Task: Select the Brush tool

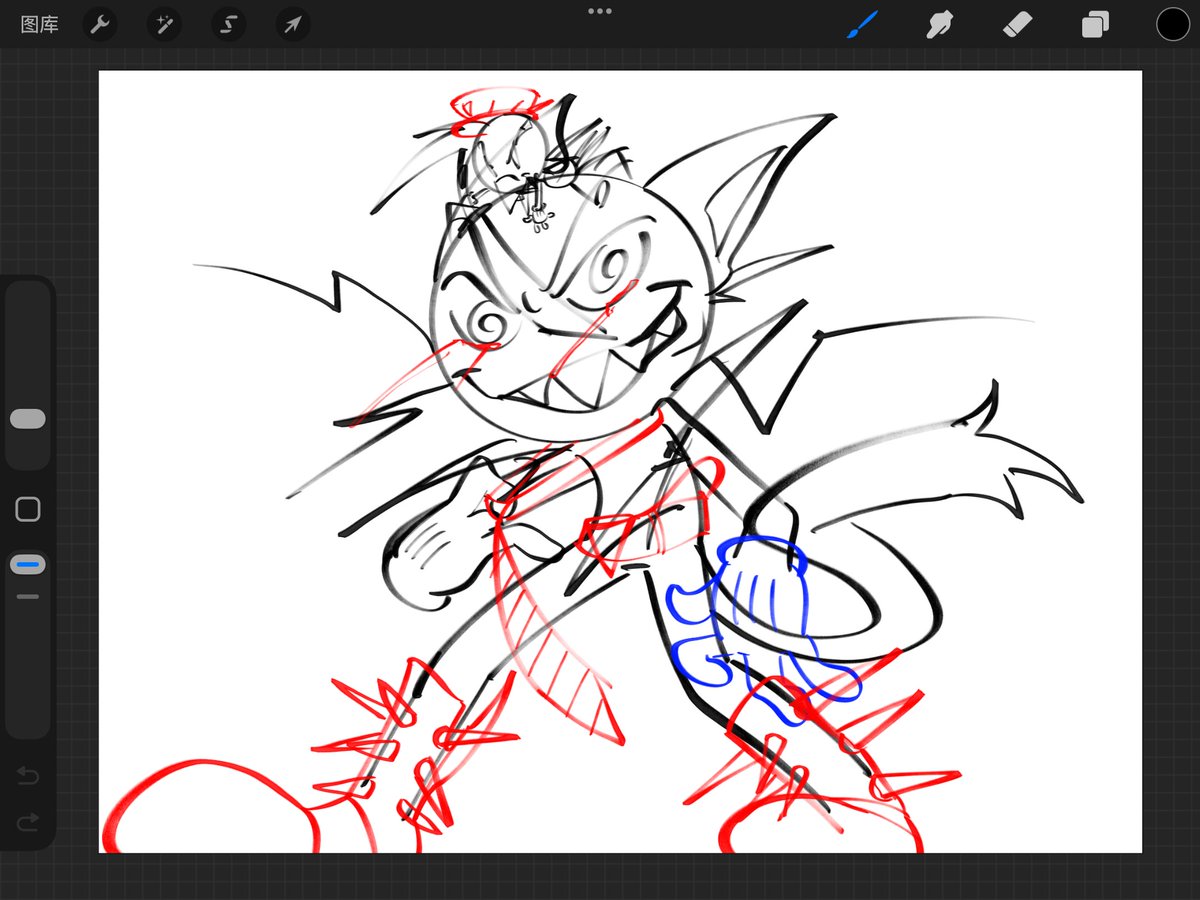Action: pyautogui.click(x=862, y=25)
